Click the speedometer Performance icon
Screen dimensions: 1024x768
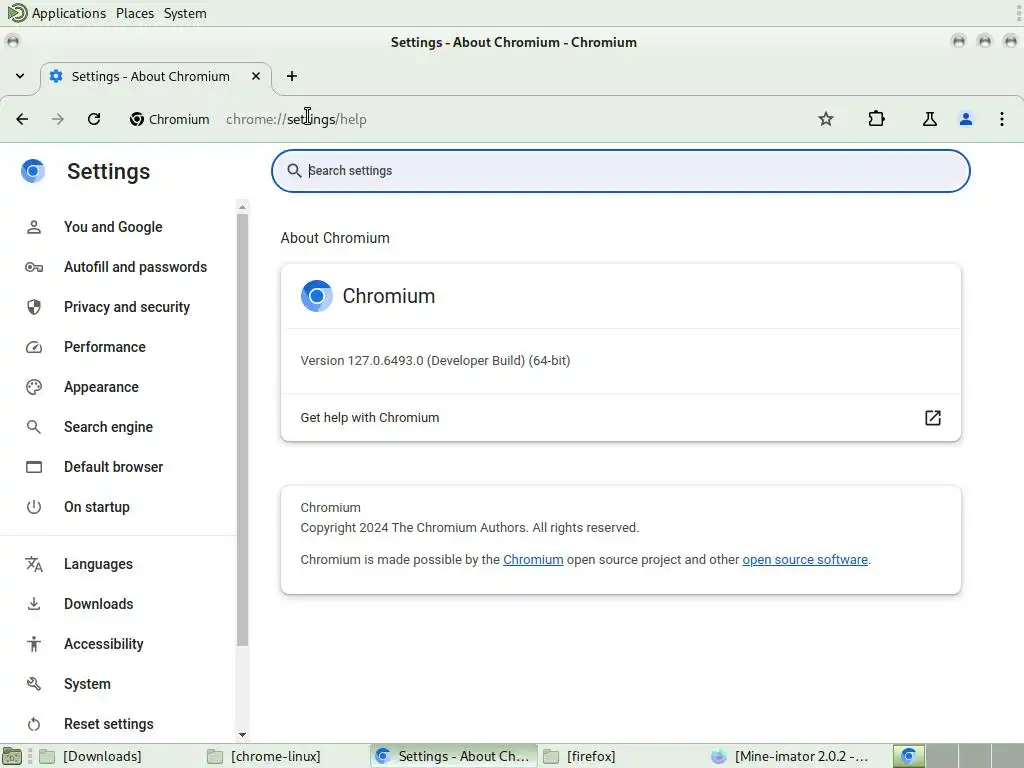[x=34, y=347]
